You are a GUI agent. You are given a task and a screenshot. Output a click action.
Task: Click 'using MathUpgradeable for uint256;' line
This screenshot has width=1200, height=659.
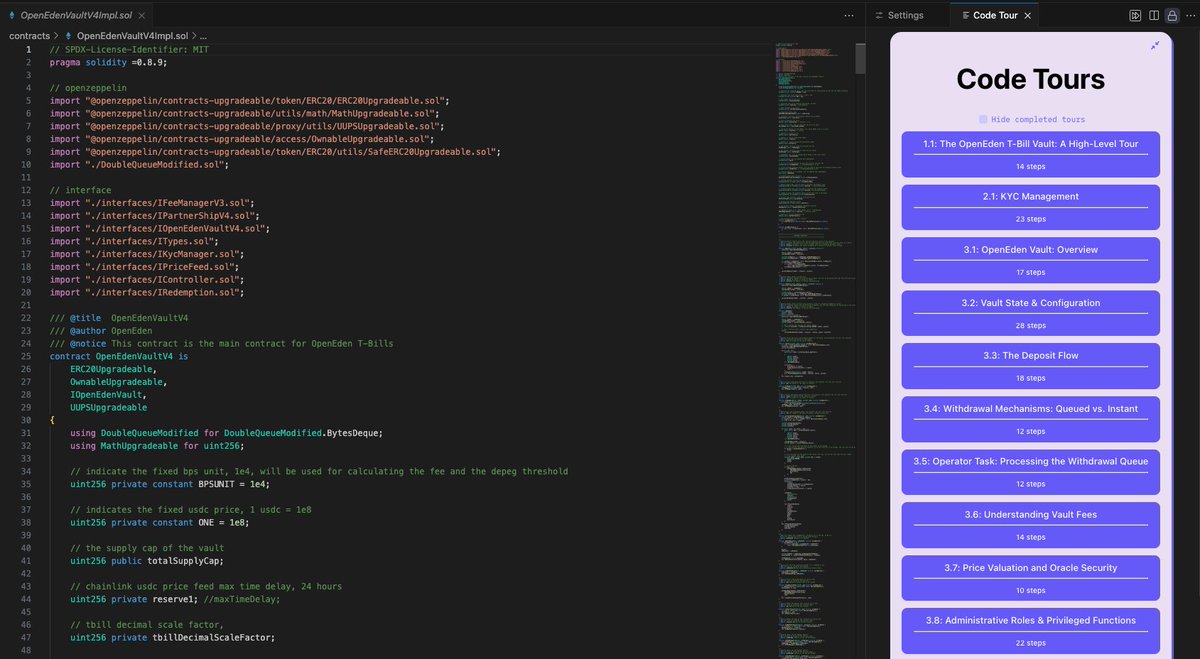coord(157,446)
